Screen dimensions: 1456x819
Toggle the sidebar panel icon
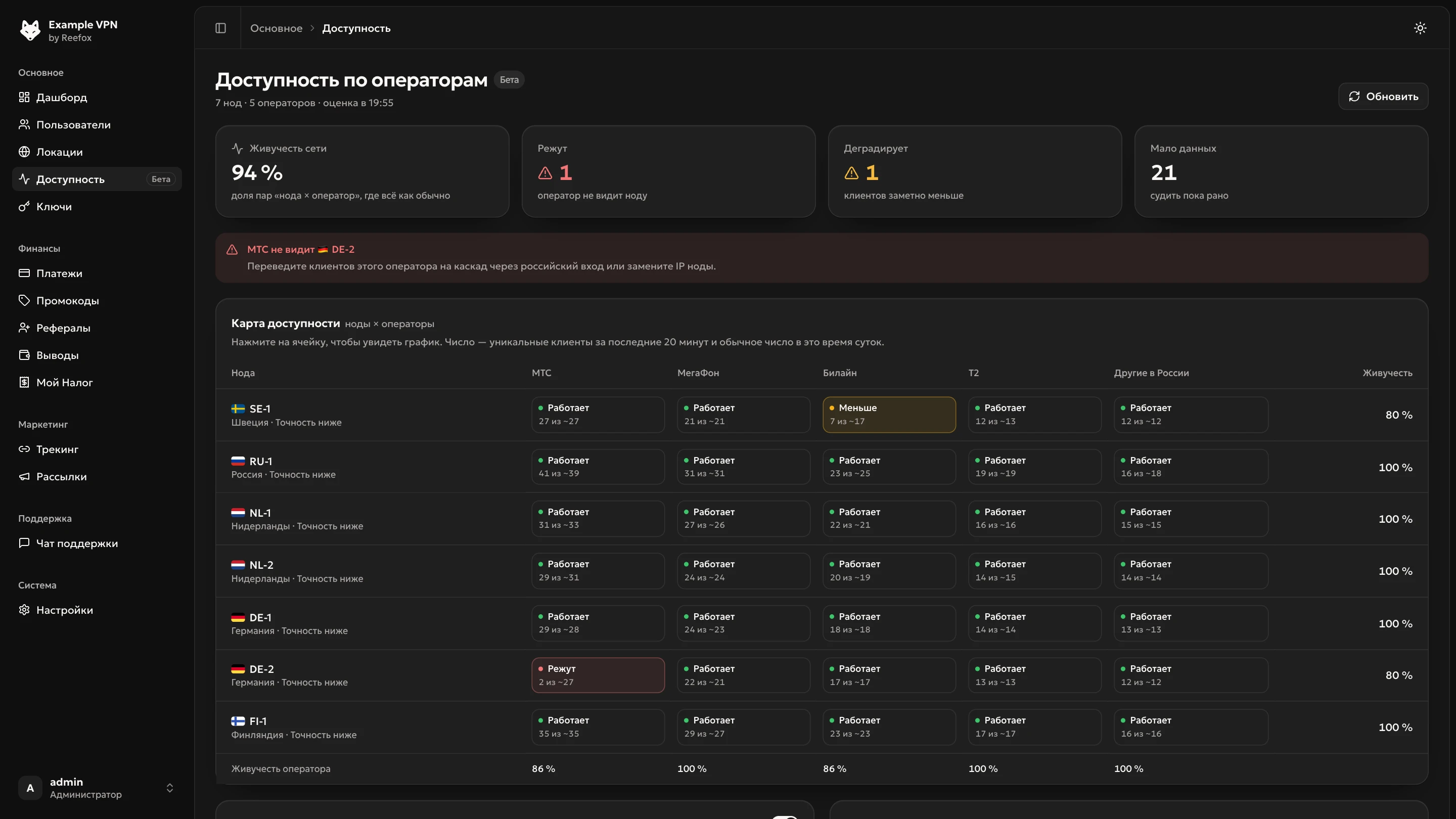pyautogui.click(x=220, y=28)
